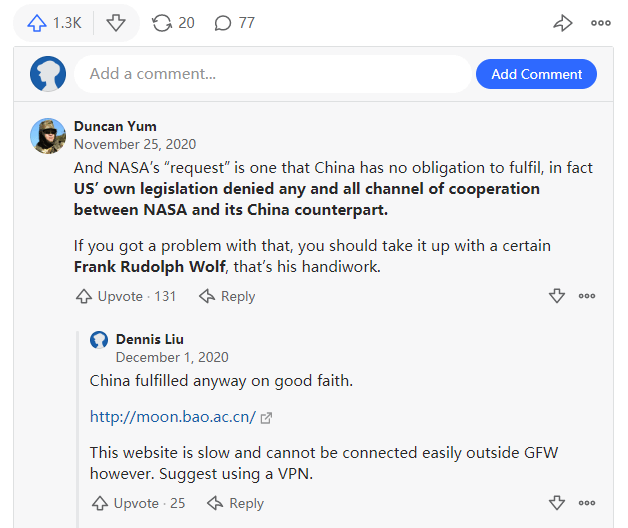Click the Duncan Yum author name
The image size is (628, 528).
pos(115,126)
